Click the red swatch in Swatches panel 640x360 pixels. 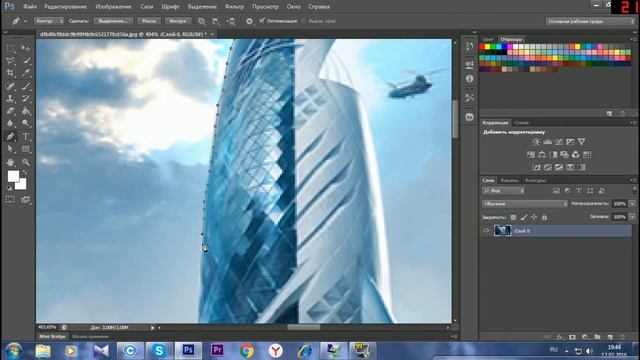(482, 47)
